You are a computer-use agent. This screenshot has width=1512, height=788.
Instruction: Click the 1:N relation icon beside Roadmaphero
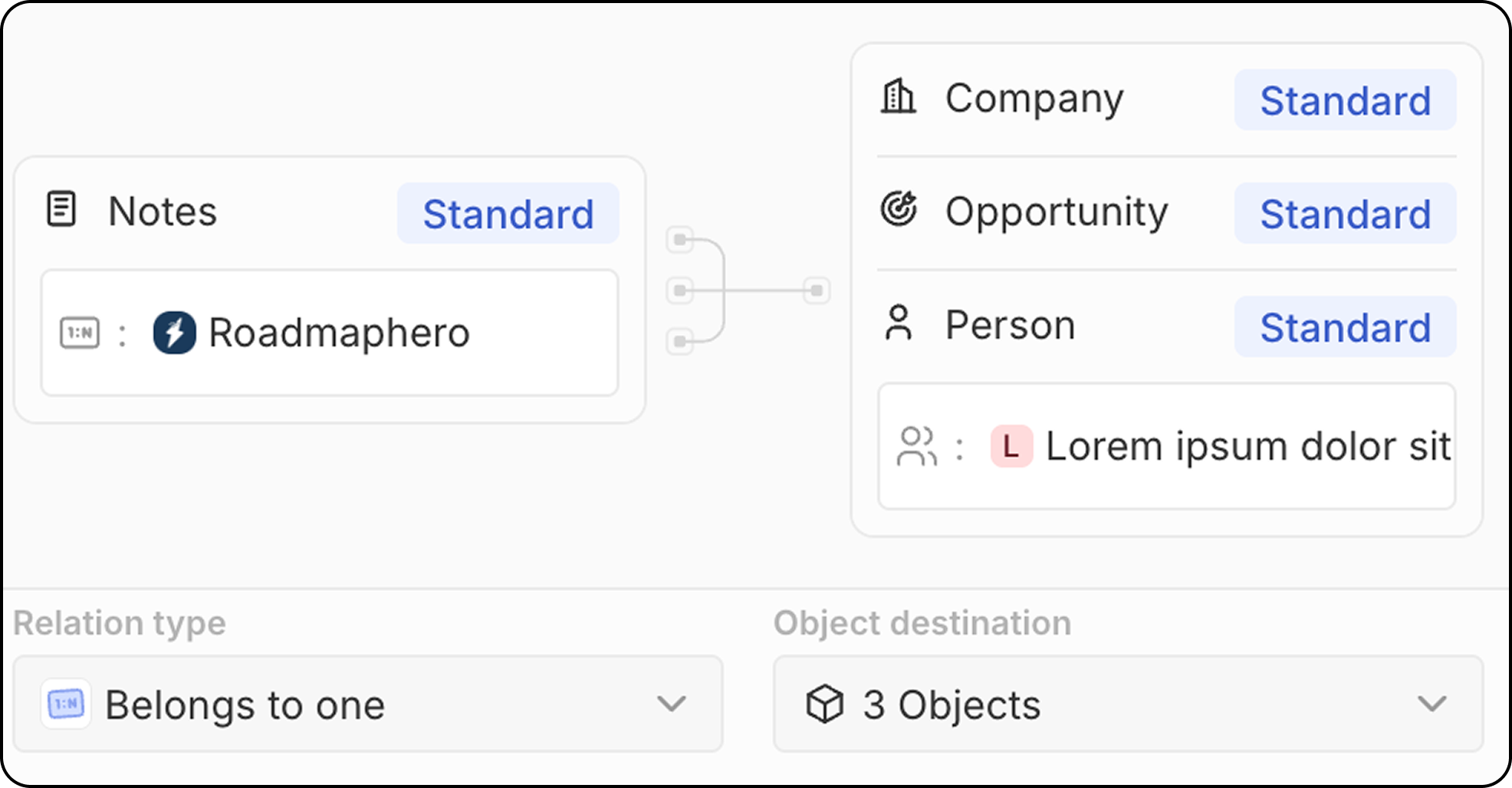(80, 333)
